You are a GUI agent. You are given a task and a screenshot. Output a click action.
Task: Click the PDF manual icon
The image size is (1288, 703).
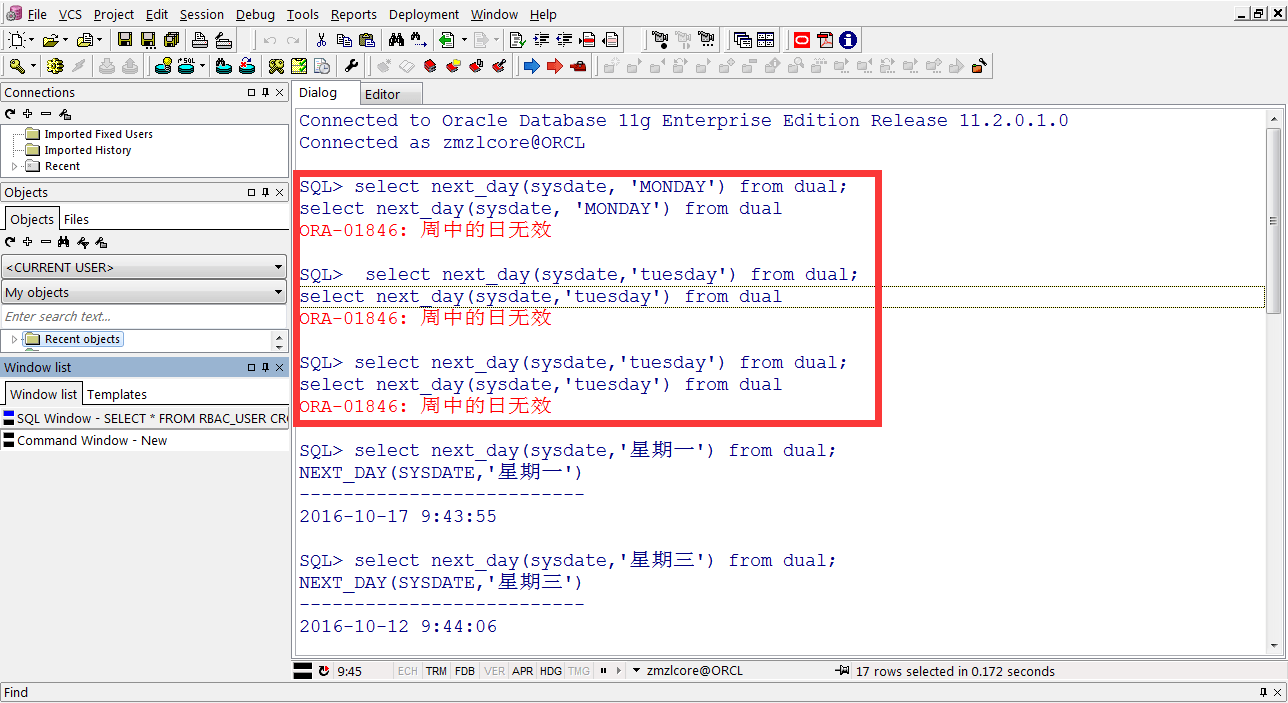(x=825, y=40)
